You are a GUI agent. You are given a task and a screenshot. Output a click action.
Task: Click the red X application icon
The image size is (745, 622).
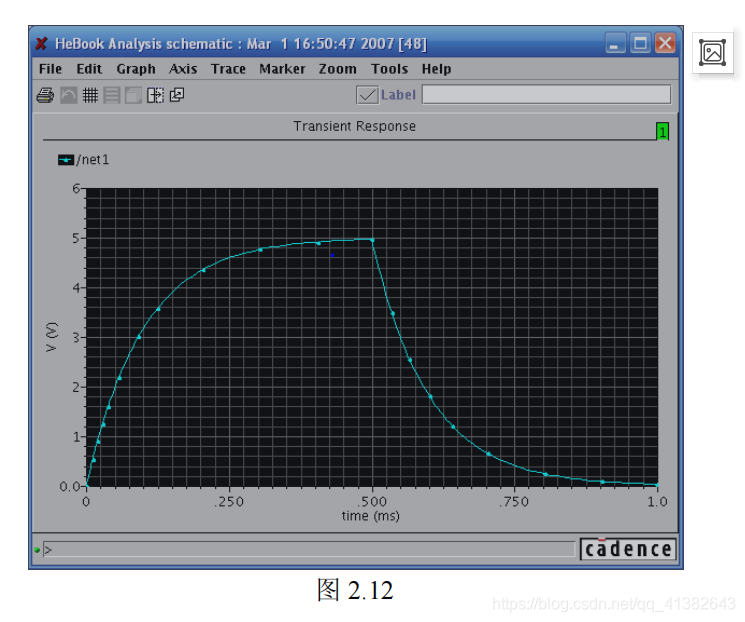[x=41, y=44]
